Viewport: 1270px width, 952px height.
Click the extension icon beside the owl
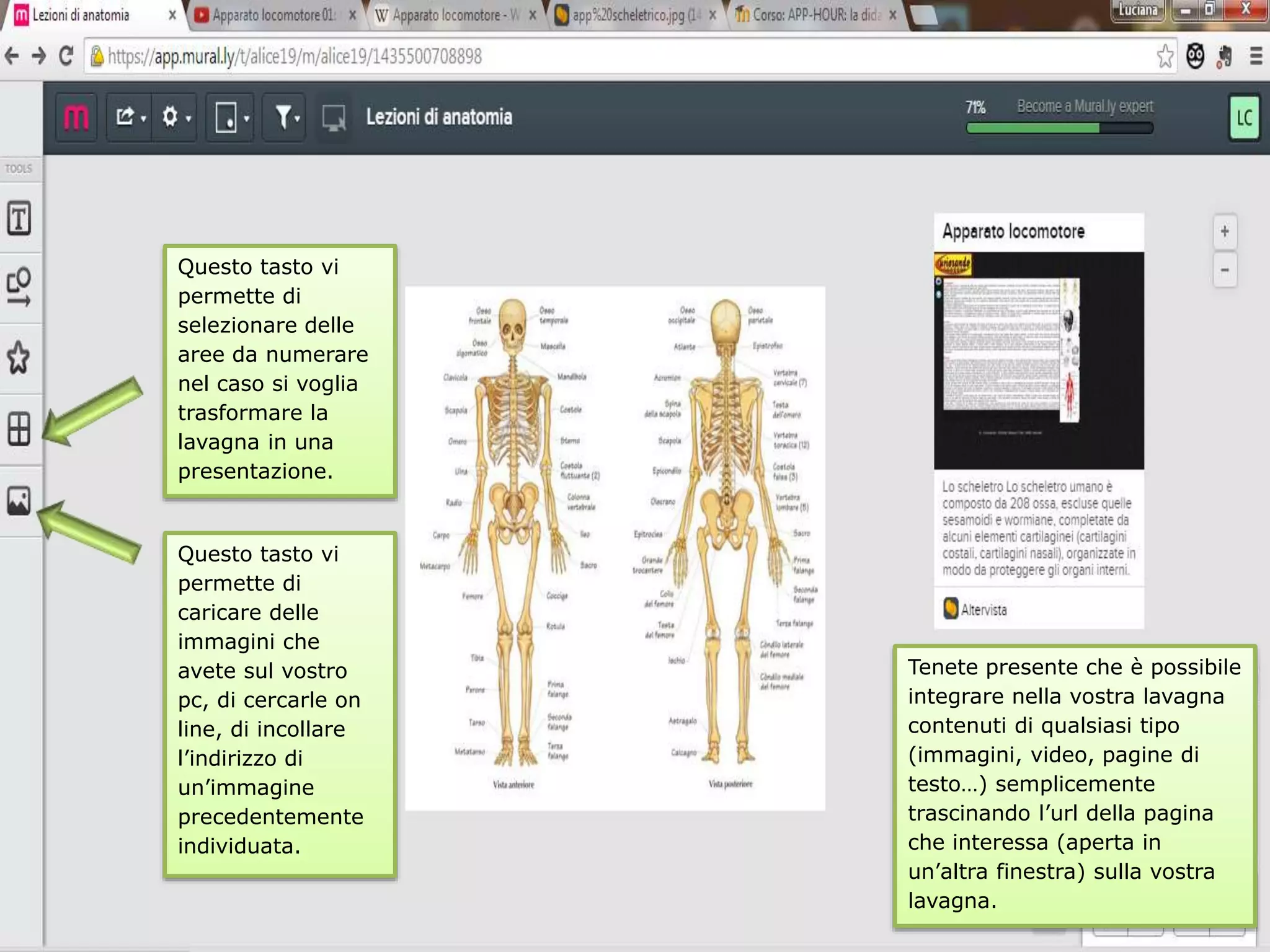(1225, 56)
